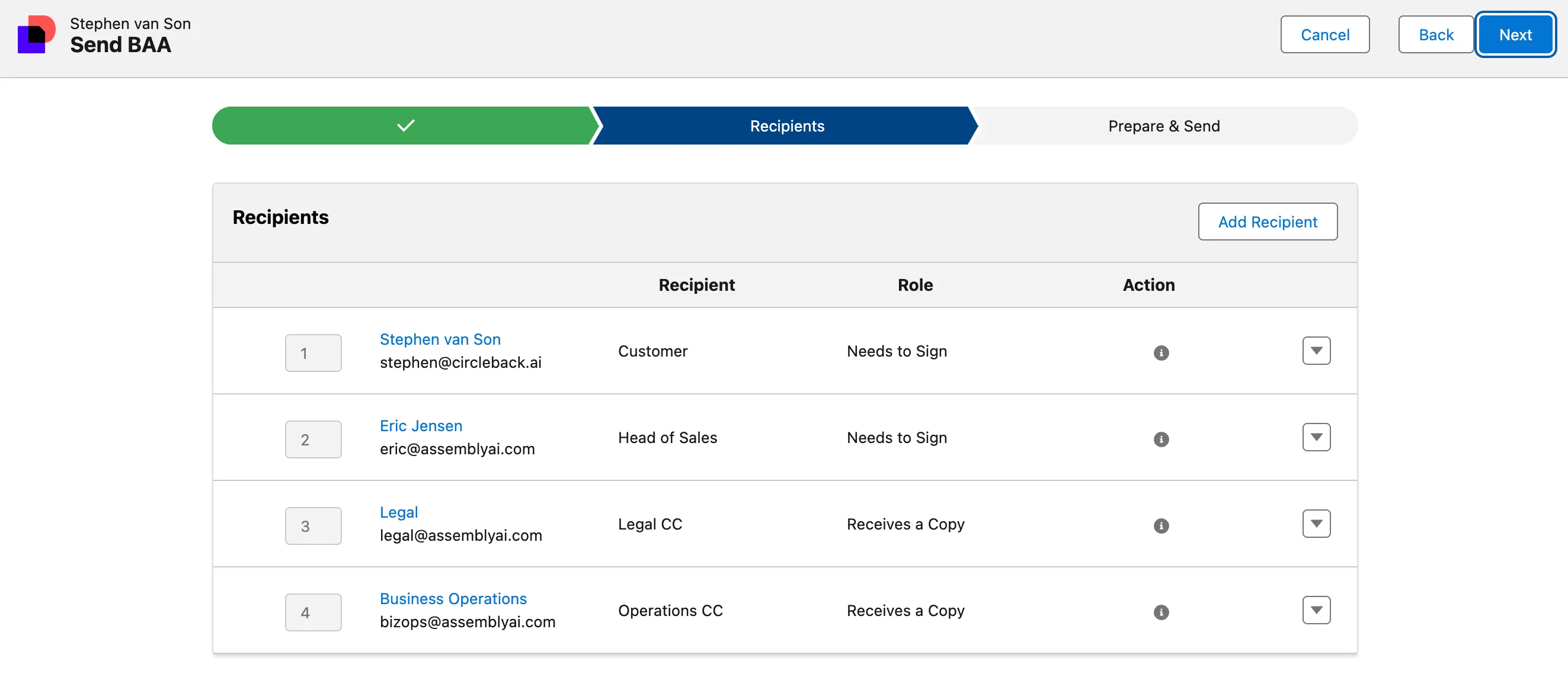Select the Recipients step tab

pyautogui.click(x=786, y=126)
